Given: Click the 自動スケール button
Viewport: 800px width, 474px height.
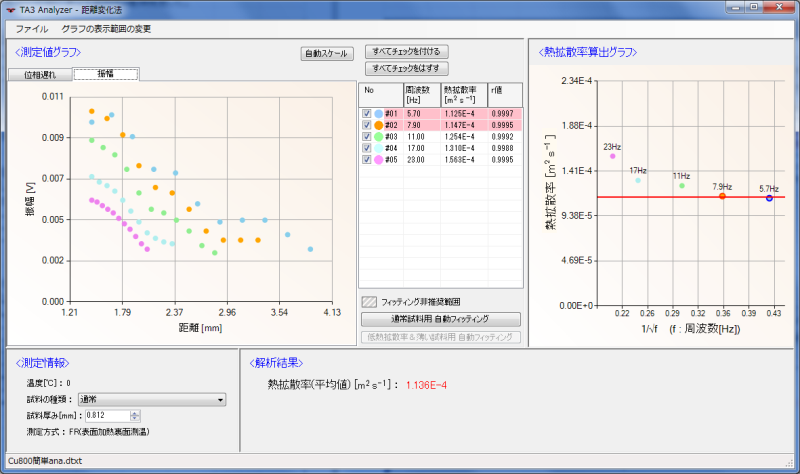Looking at the screenshot, I should pyautogui.click(x=327, y=53).
